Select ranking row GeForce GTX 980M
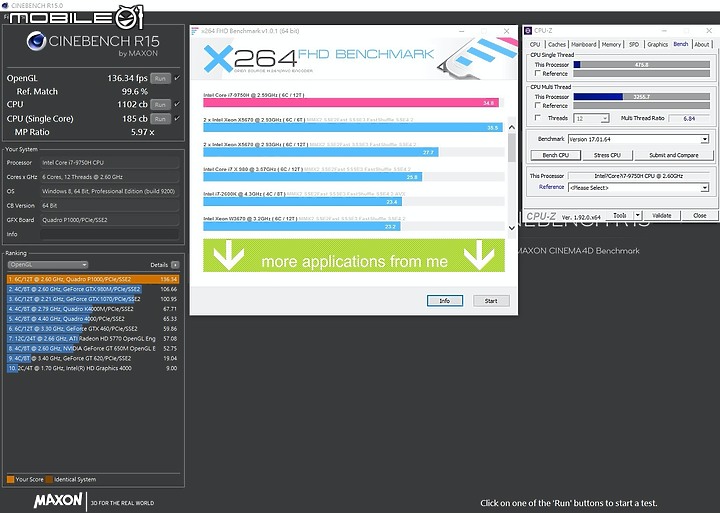The width and height of the screenshot is (720, 513). pos(93,289)
